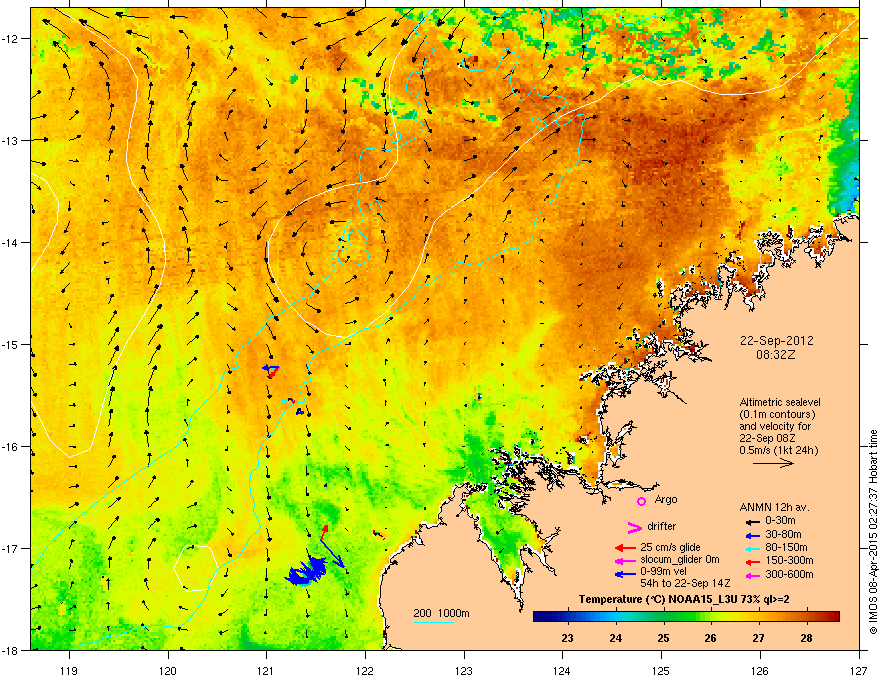Click the long blue velocity arrow near the glider track
The width and height of the screenshot is (880, 680).
[x=333, y=554]
